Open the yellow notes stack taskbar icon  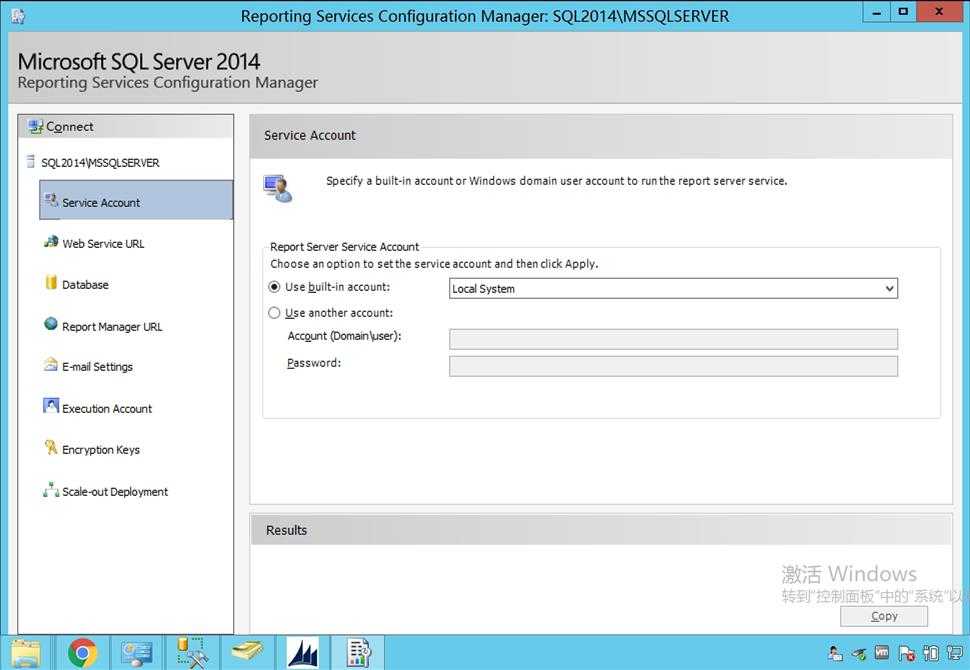coord(247,651)
